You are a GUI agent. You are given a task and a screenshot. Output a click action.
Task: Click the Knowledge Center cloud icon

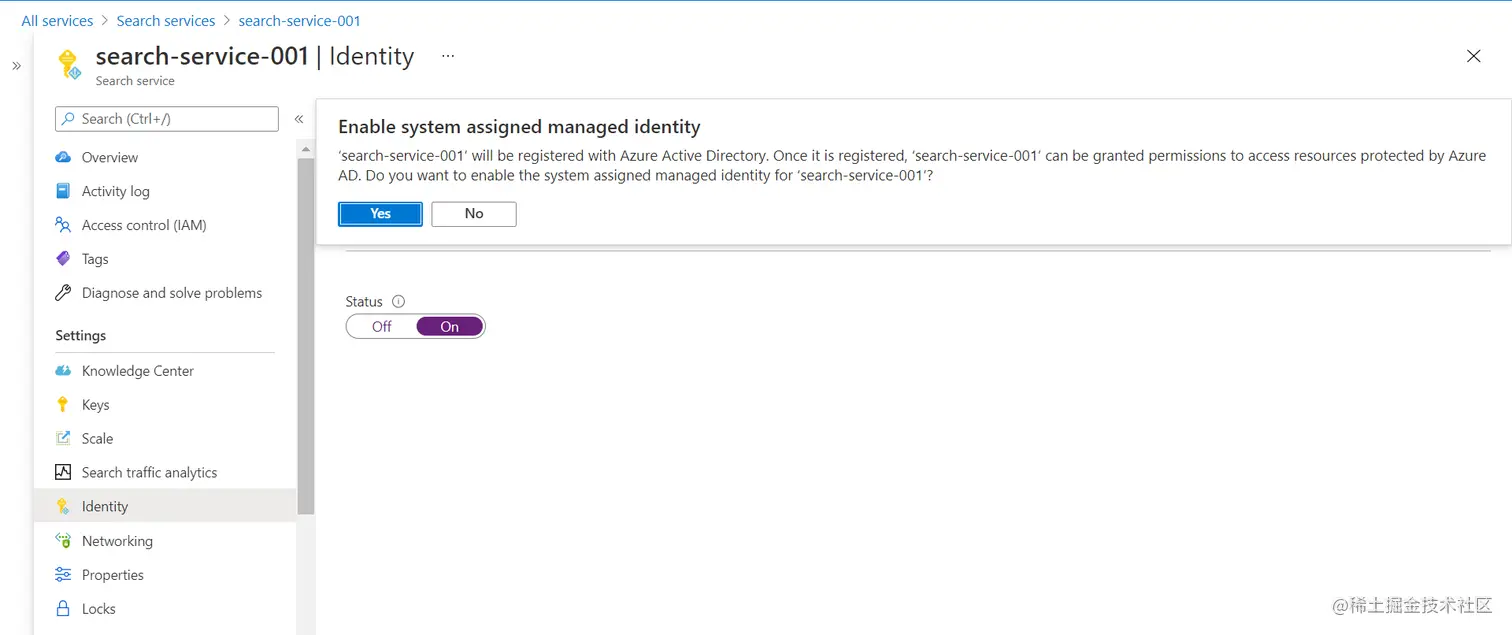[x=63, y=371]
